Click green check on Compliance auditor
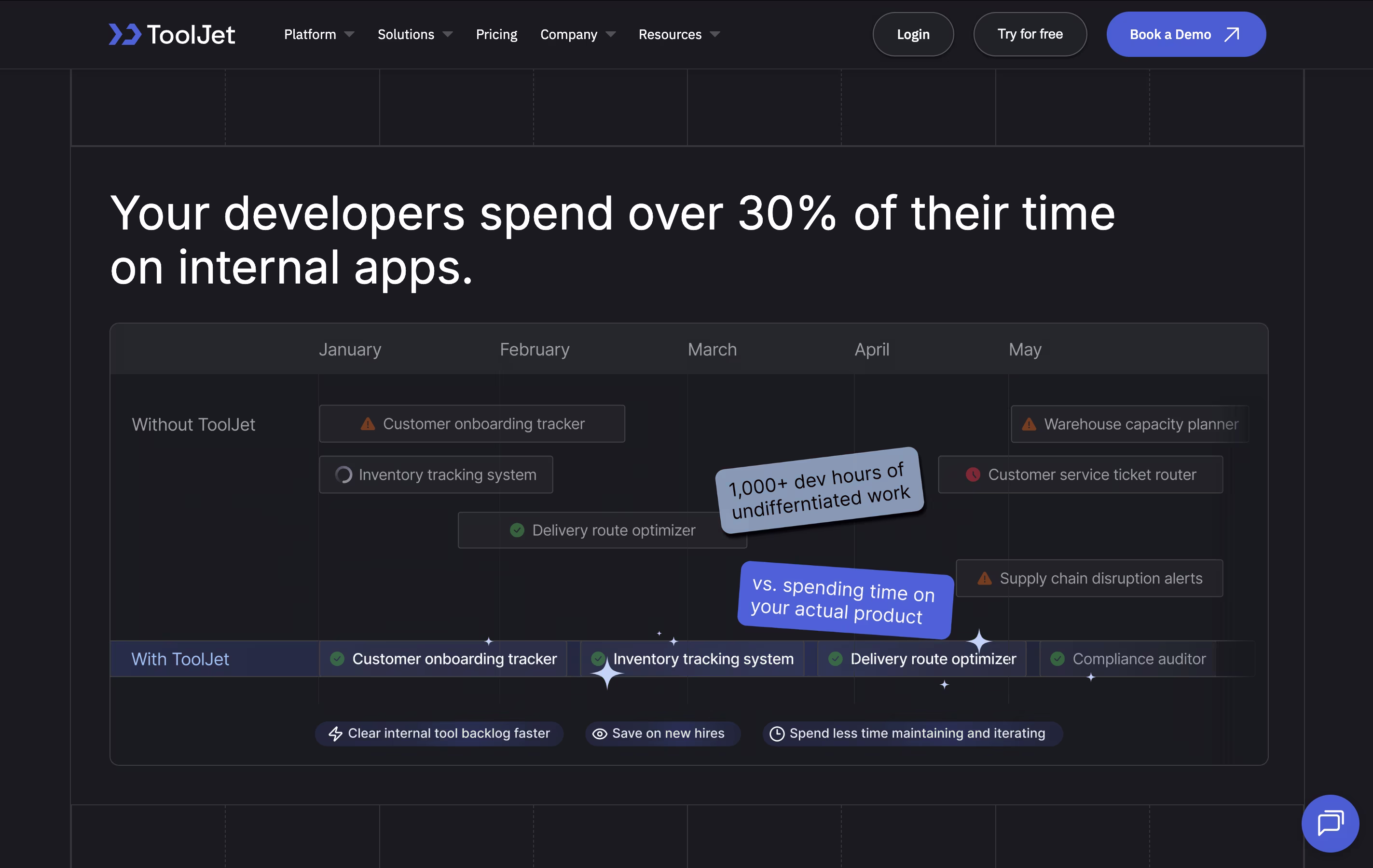Image resolution: width=1373 pixels, height=868 pixels. (x=1057, y=659)
